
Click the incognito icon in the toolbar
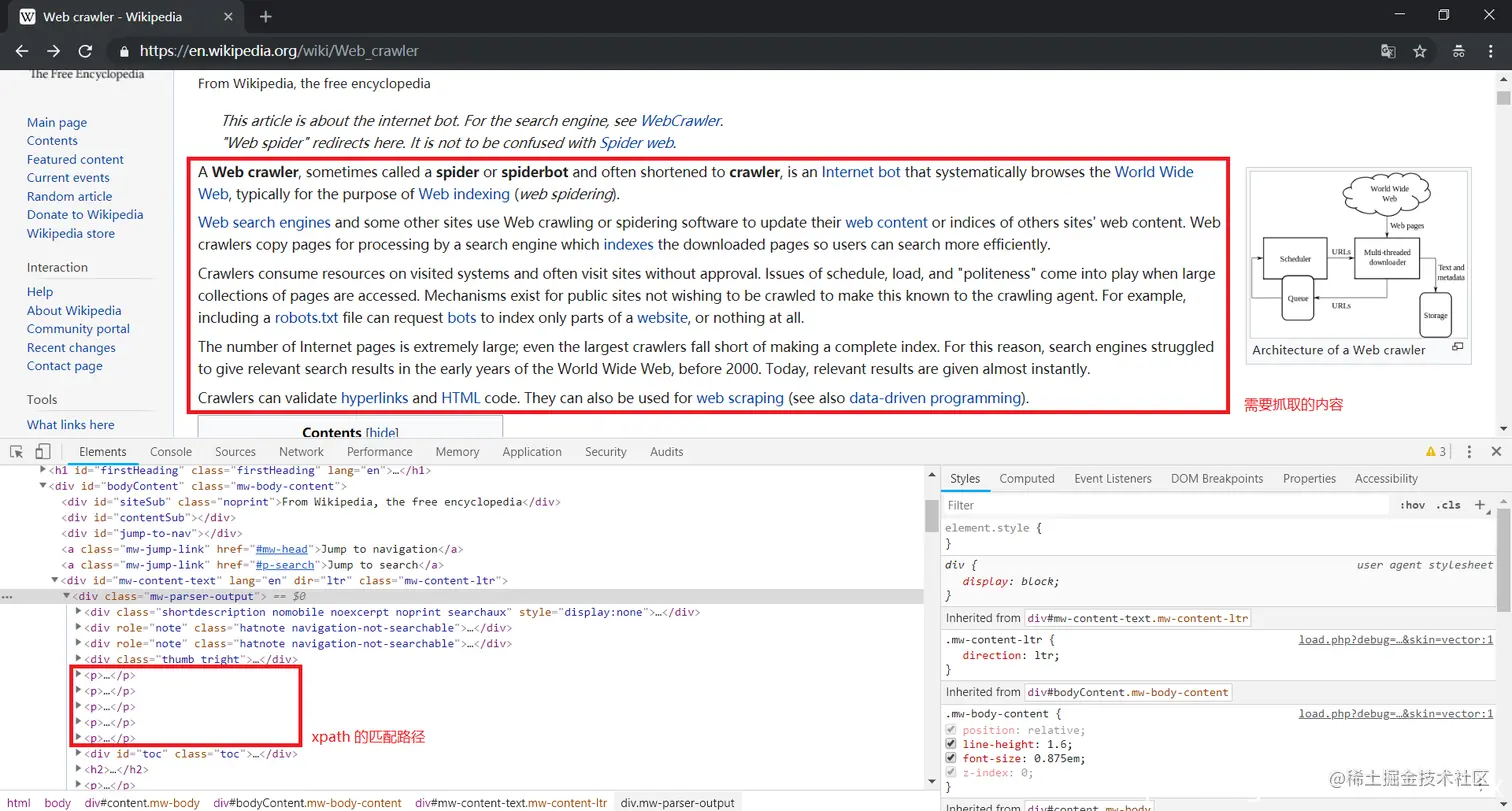pyautogui.click(x=1459, y=51)
